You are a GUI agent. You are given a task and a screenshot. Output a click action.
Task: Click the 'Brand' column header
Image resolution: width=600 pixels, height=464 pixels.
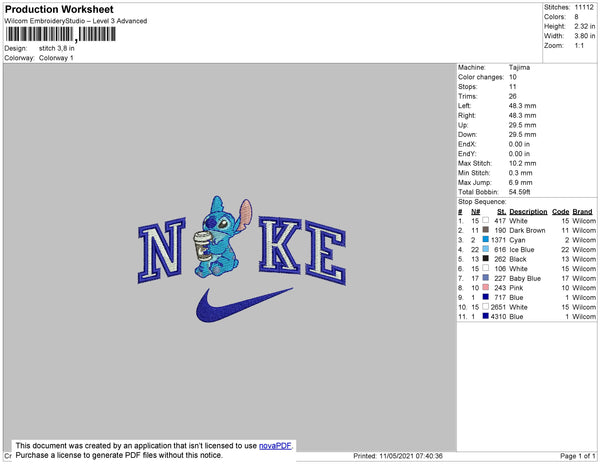pyautogui.click(x=582, y=212)
